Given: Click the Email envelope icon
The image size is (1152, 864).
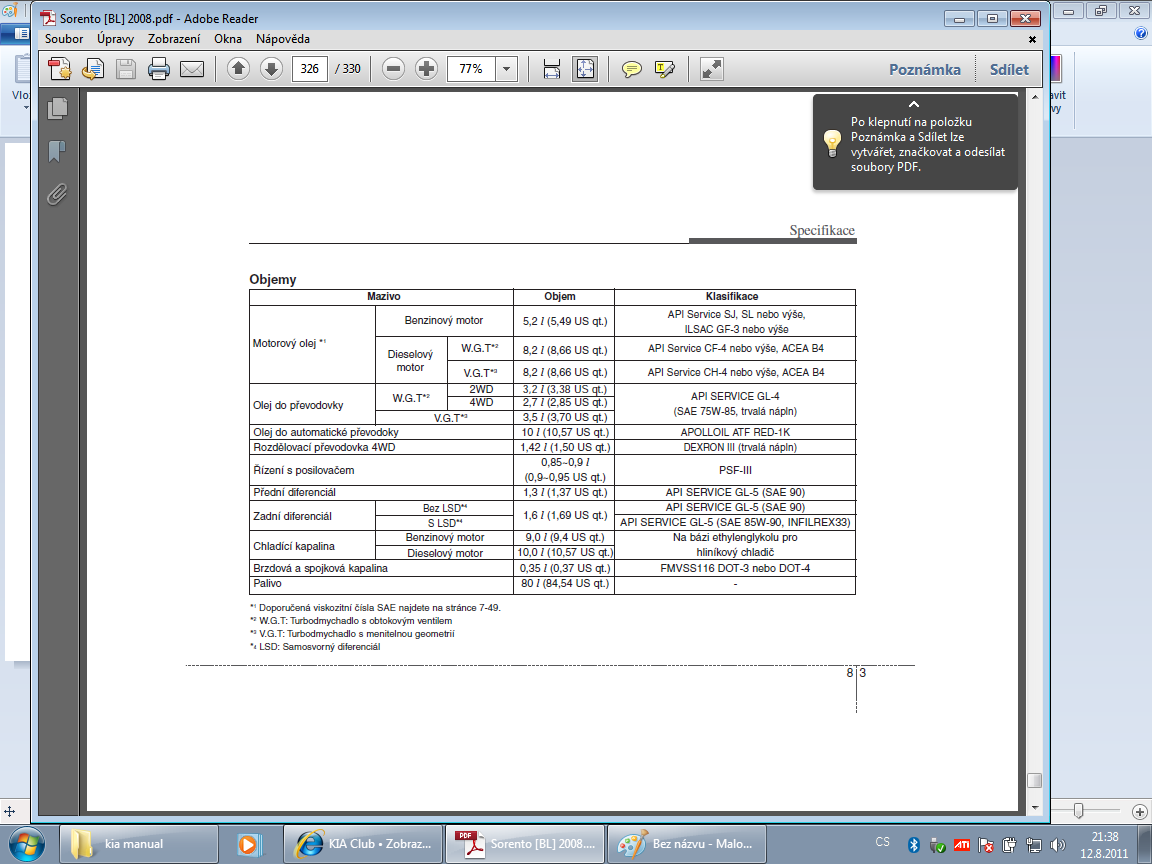Looking at the screenshot, I should tap(192, 69).
